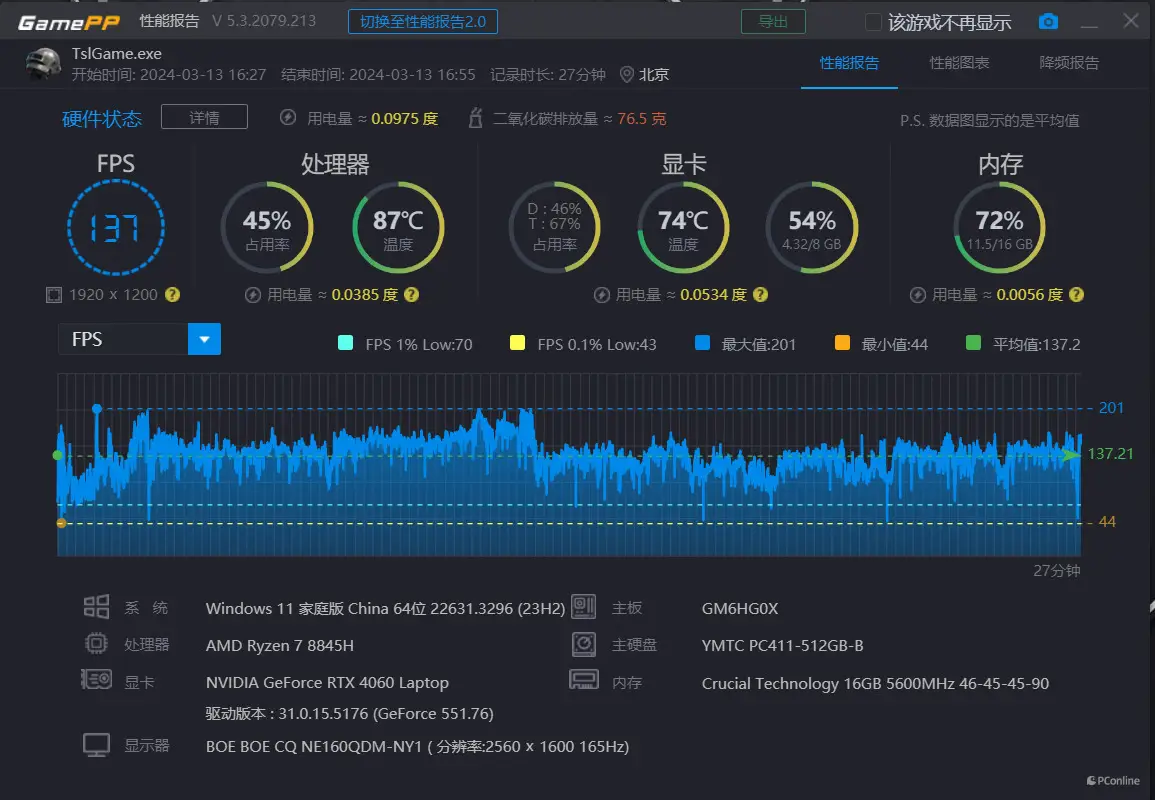The height and width of the screenshot is (800, 1155).
Task: Click the camera screenshot icon
Action: [1047, 22]
